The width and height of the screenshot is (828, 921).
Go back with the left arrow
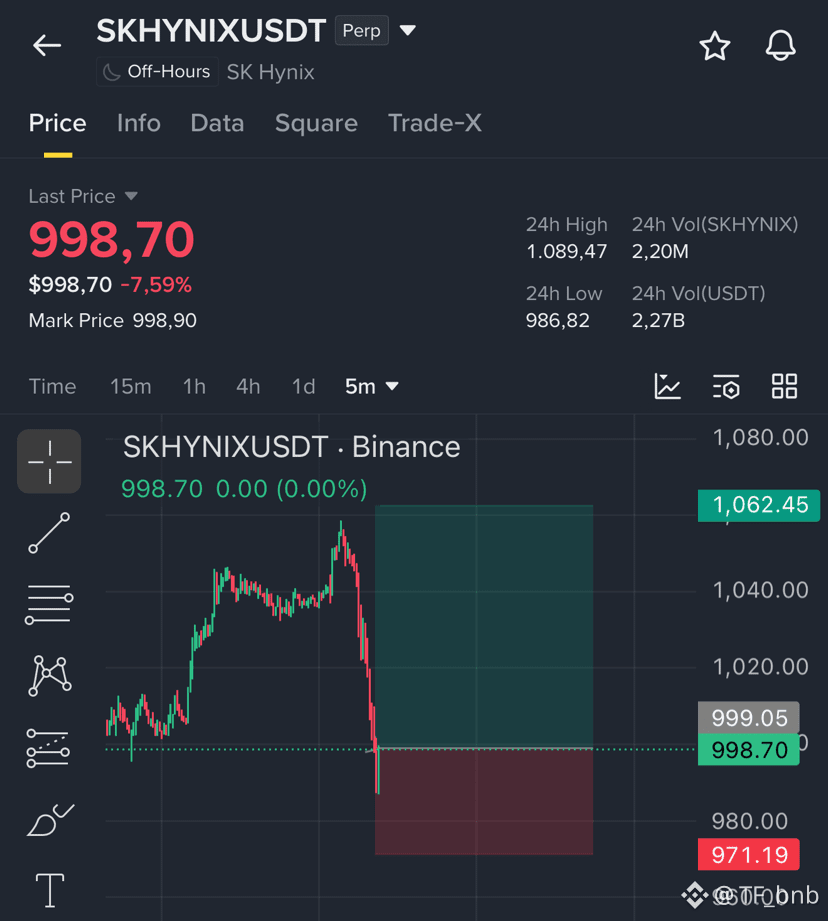47,45
